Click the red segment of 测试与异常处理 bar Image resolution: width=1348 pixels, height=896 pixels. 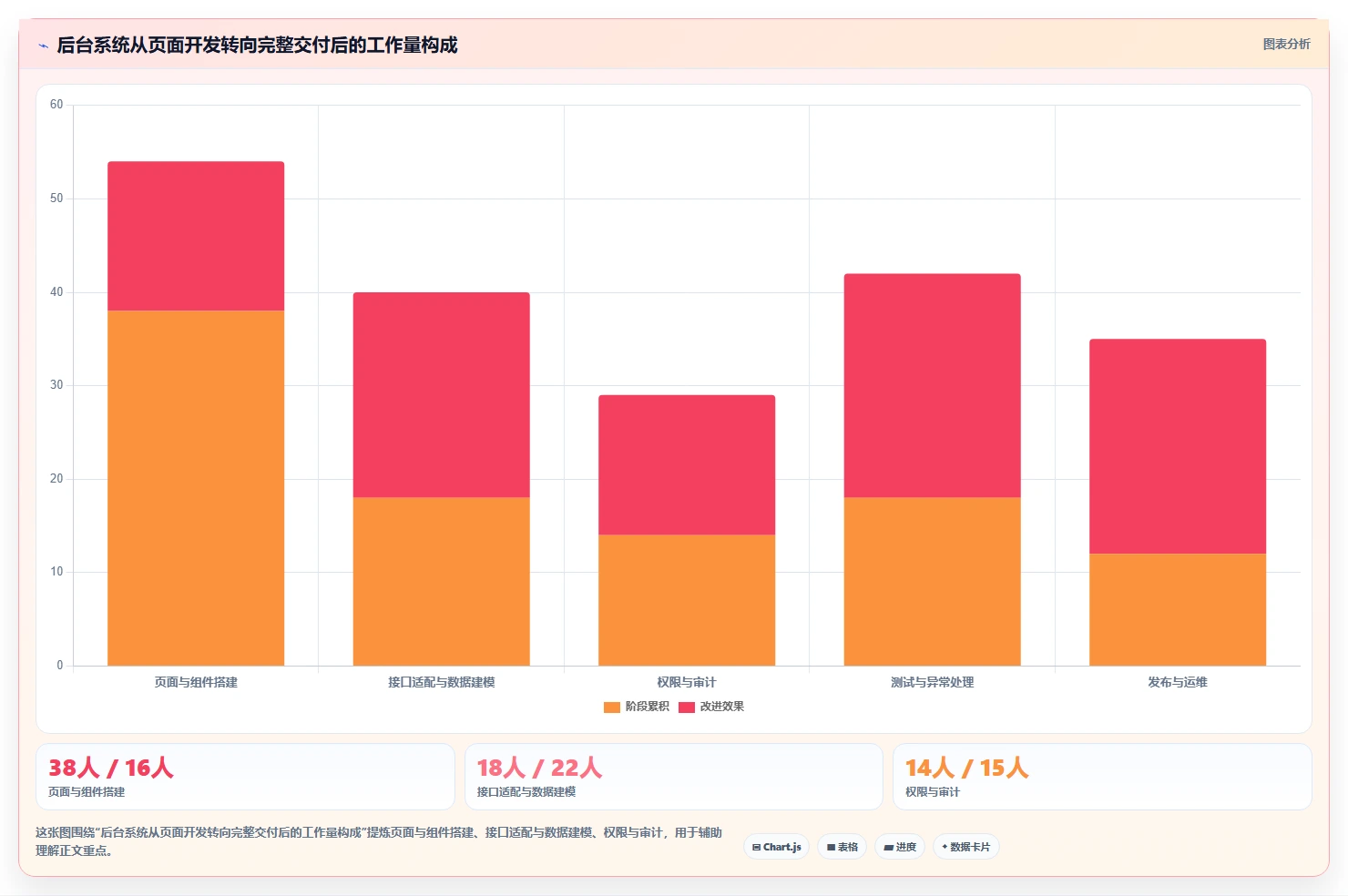(933, 385)
